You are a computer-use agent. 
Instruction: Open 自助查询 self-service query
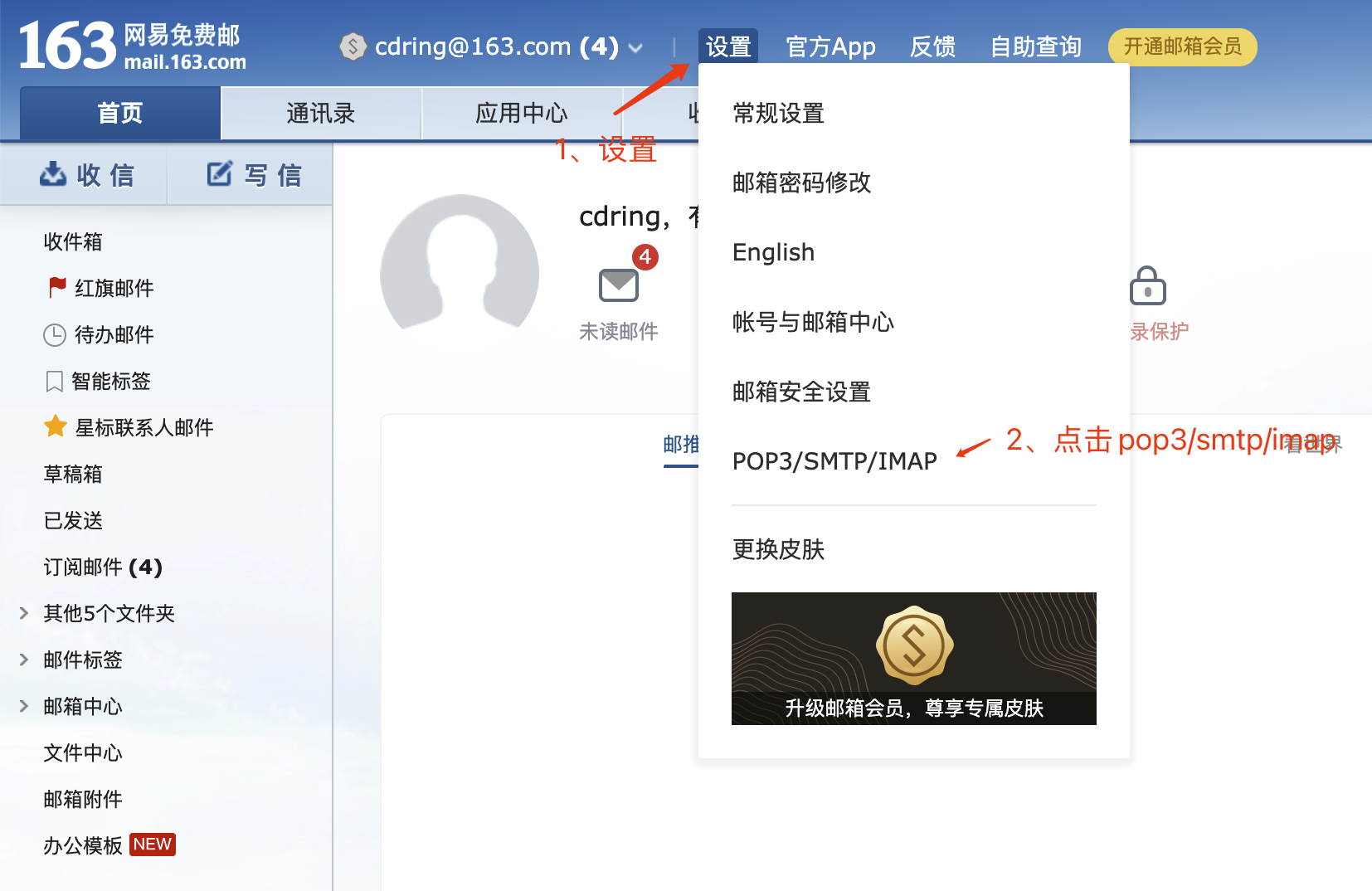click(x=1035, y=46)
